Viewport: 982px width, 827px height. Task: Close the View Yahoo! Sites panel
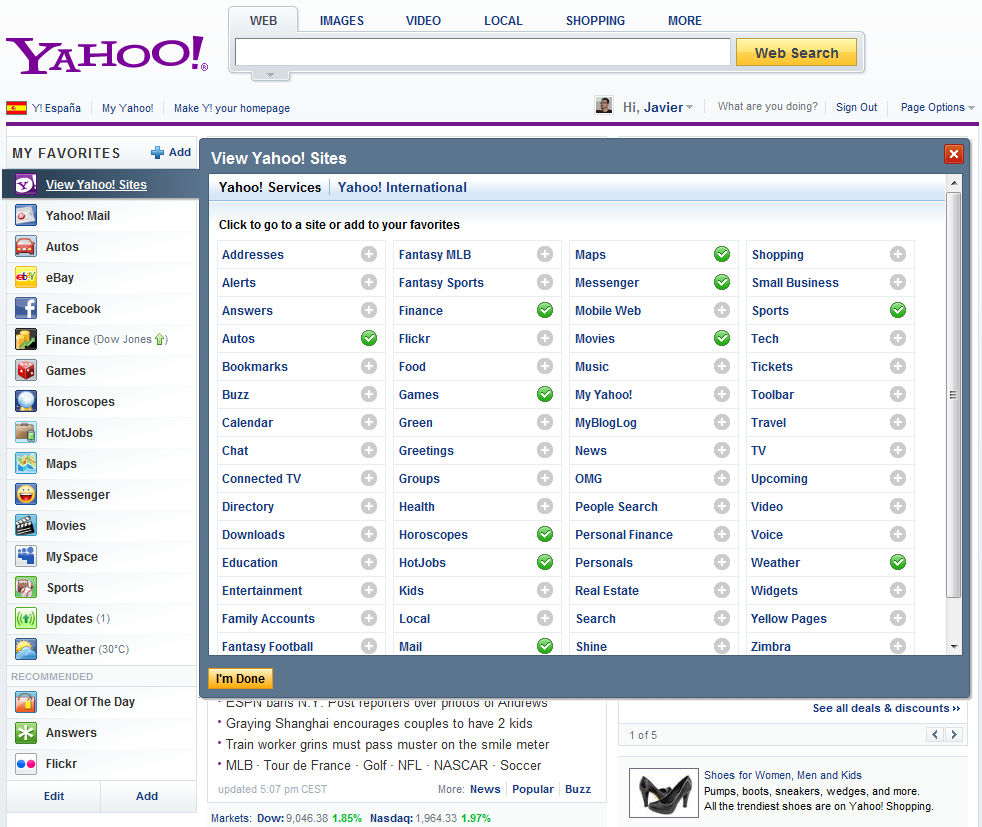point(953,154)
